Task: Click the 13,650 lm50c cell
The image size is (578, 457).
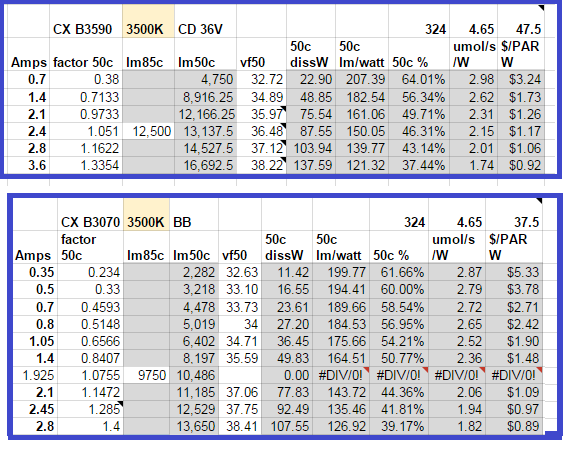Action: coord(194,426)
